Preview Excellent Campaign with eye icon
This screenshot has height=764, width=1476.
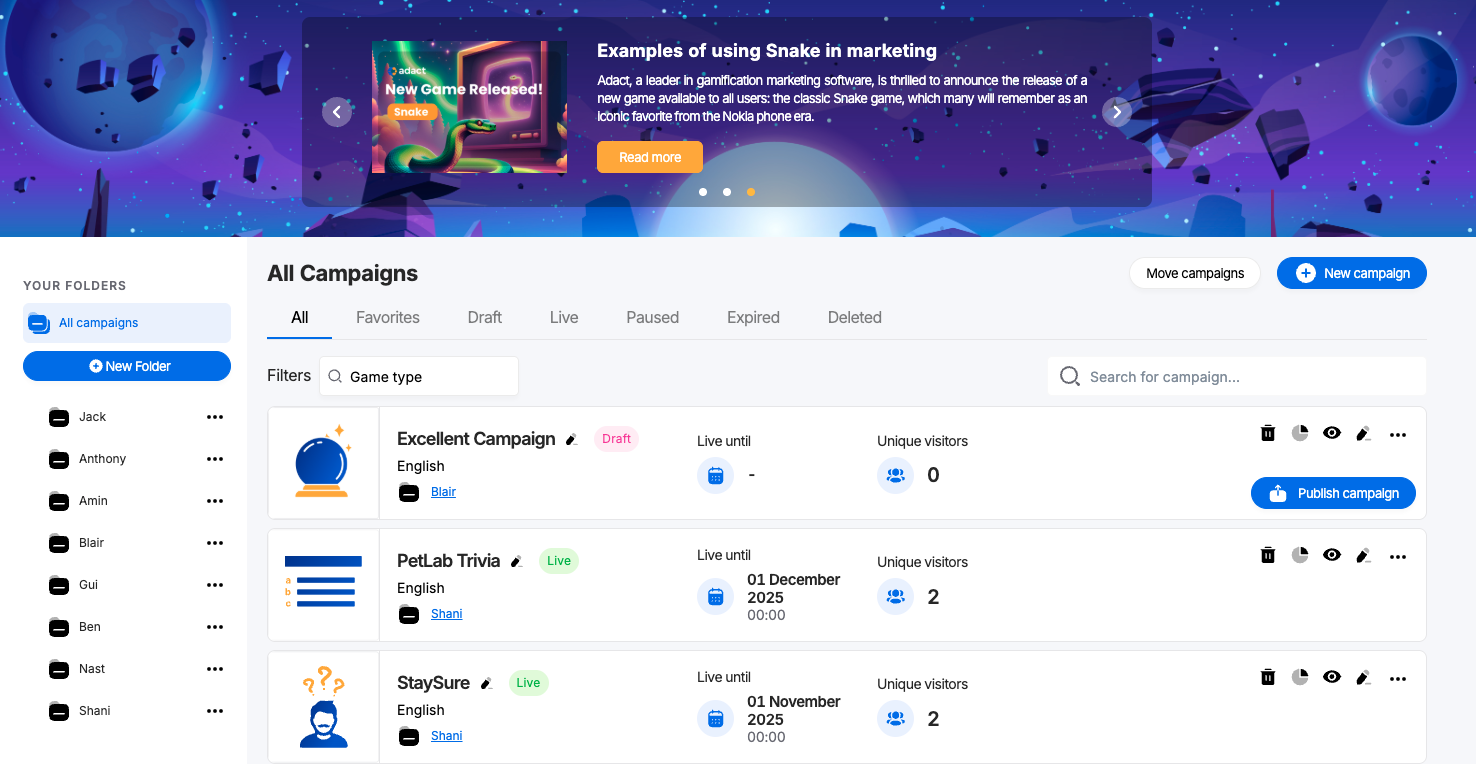pos(1331,433)
